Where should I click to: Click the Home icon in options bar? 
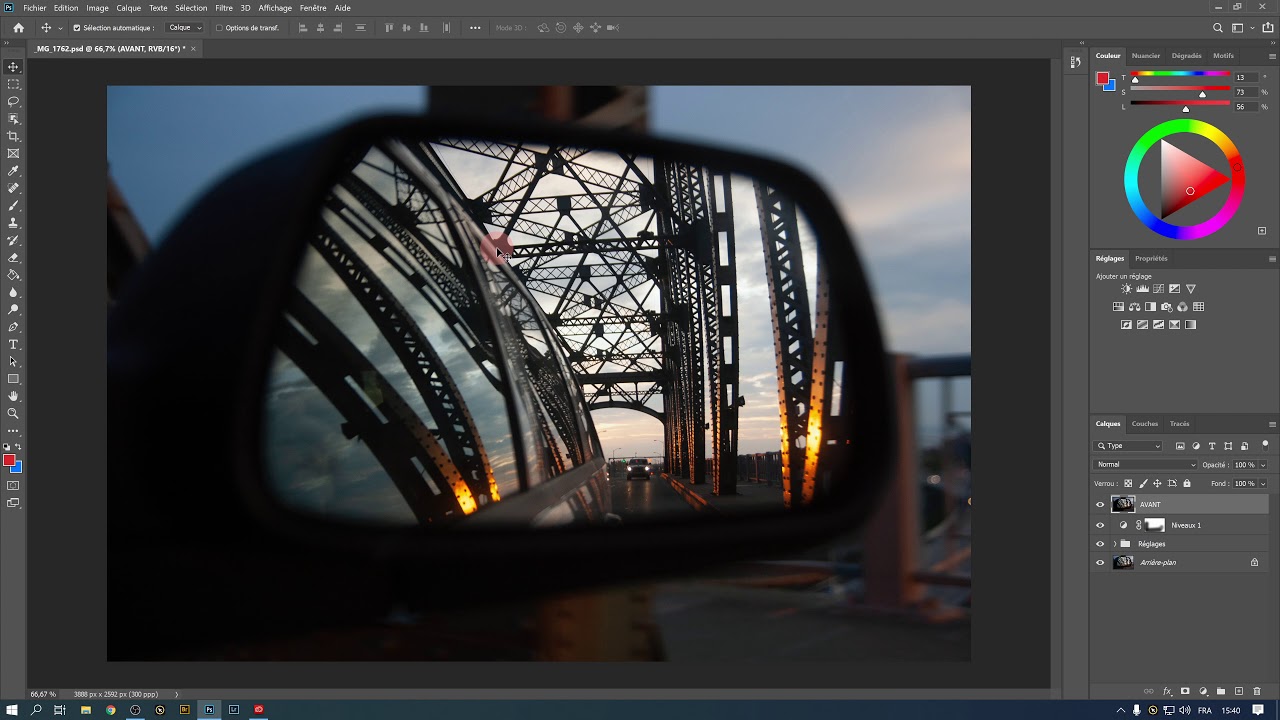click(x=18, y=28)
